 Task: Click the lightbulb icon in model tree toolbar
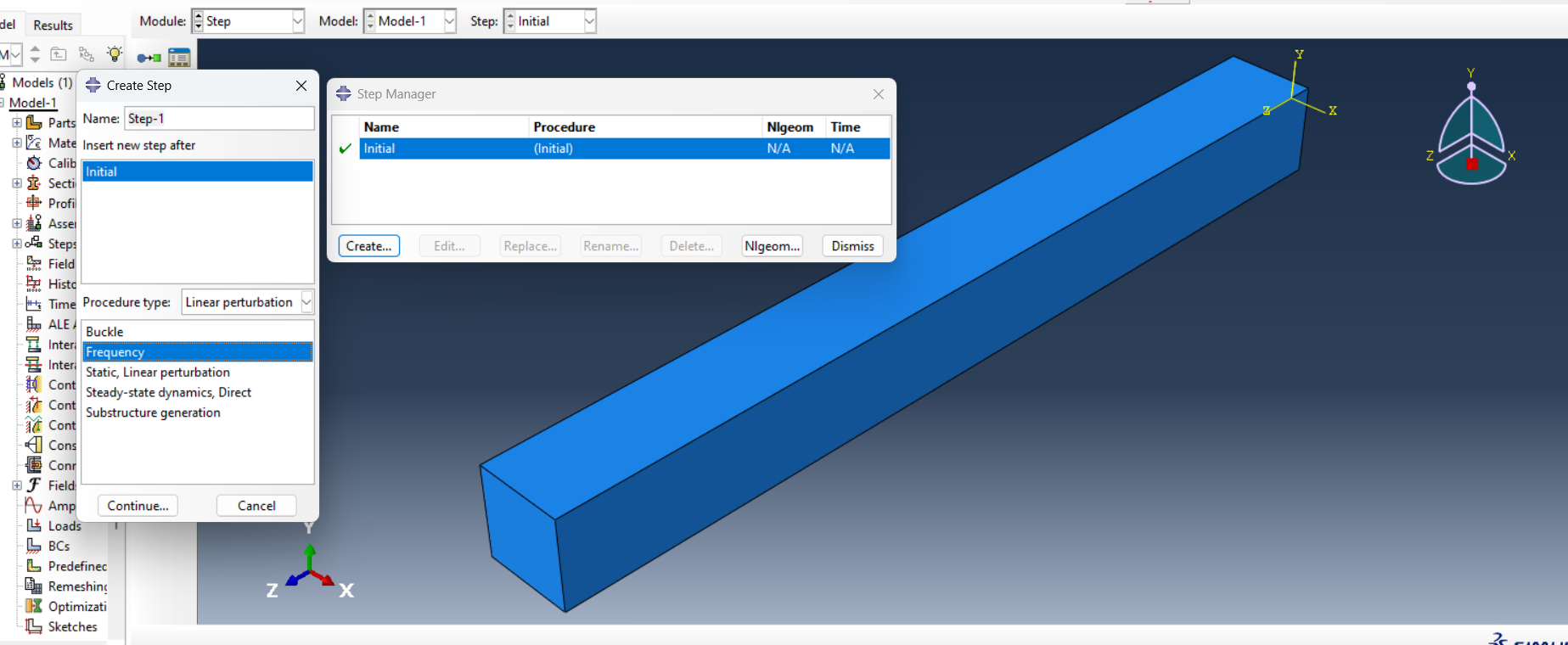click(x=115, y=54)
